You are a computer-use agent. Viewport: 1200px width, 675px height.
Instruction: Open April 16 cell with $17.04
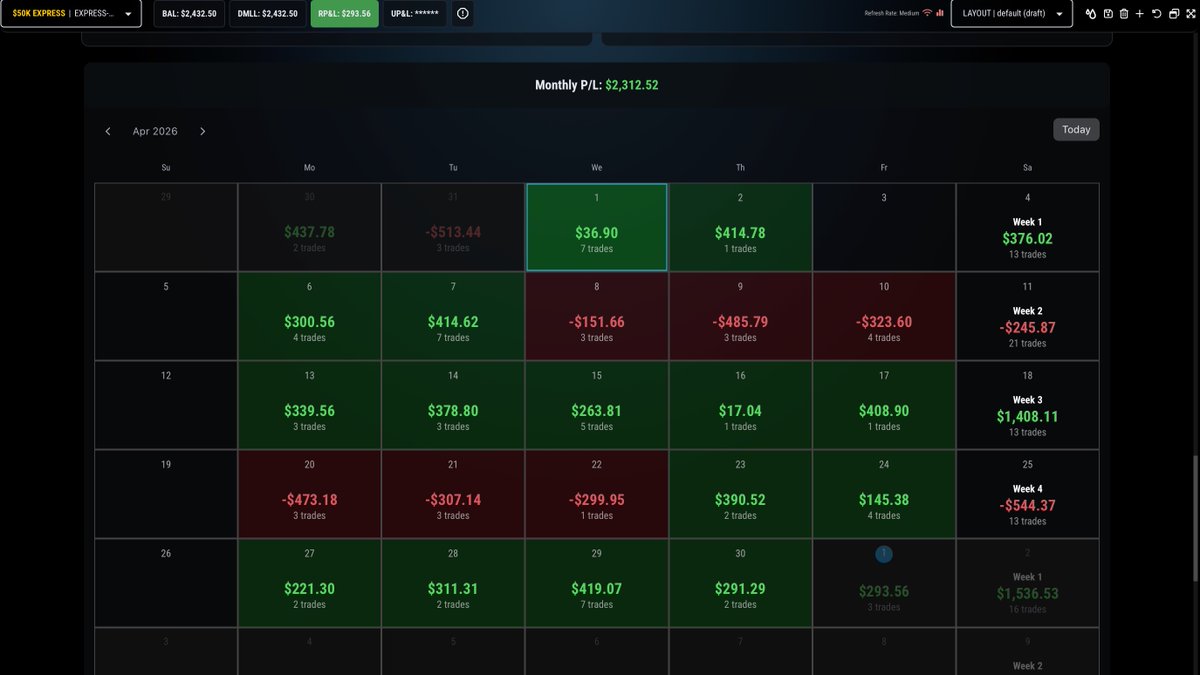[740, 405]
